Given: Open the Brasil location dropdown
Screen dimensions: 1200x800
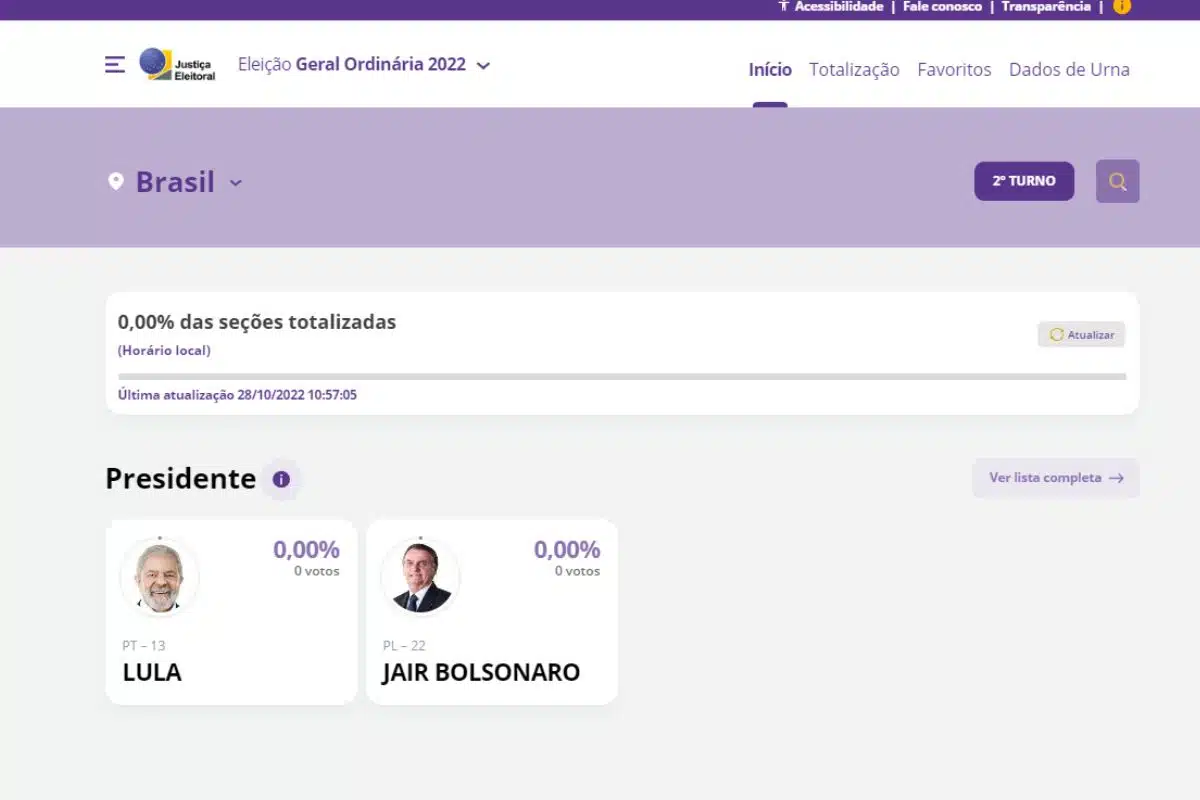Looking at the screenshot, I should (236, 183).
